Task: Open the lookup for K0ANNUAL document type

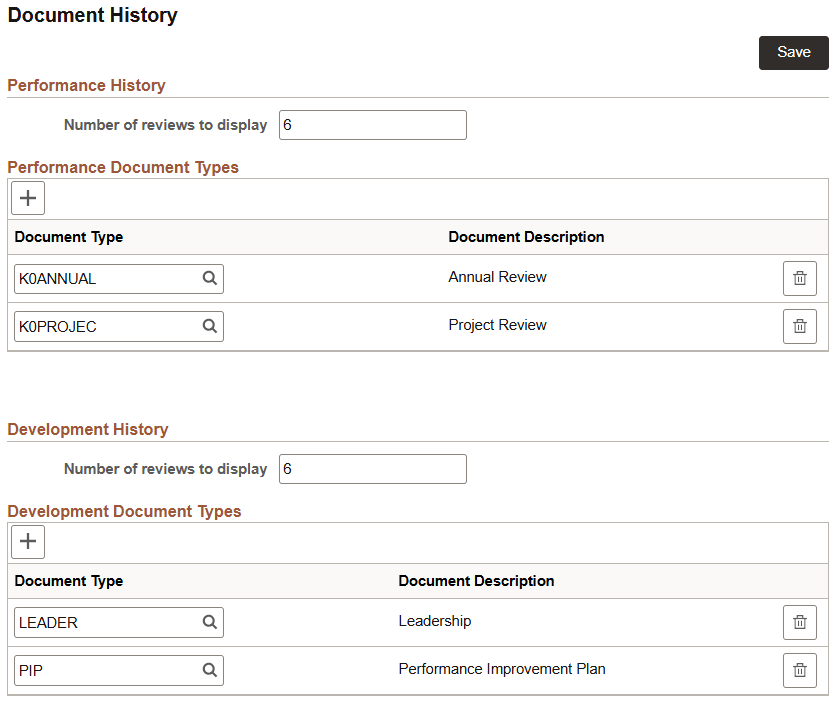Action: pyautogui.click(x=209, y=278)
